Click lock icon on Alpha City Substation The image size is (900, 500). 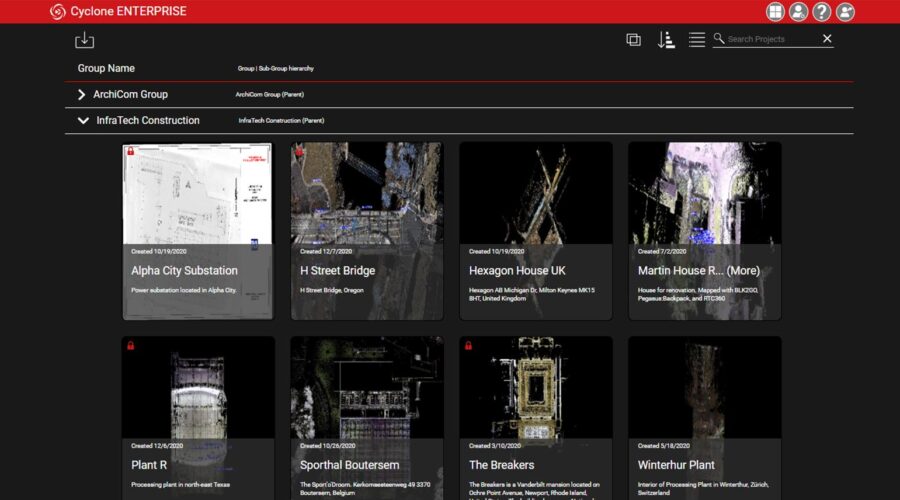pos(131,151)
